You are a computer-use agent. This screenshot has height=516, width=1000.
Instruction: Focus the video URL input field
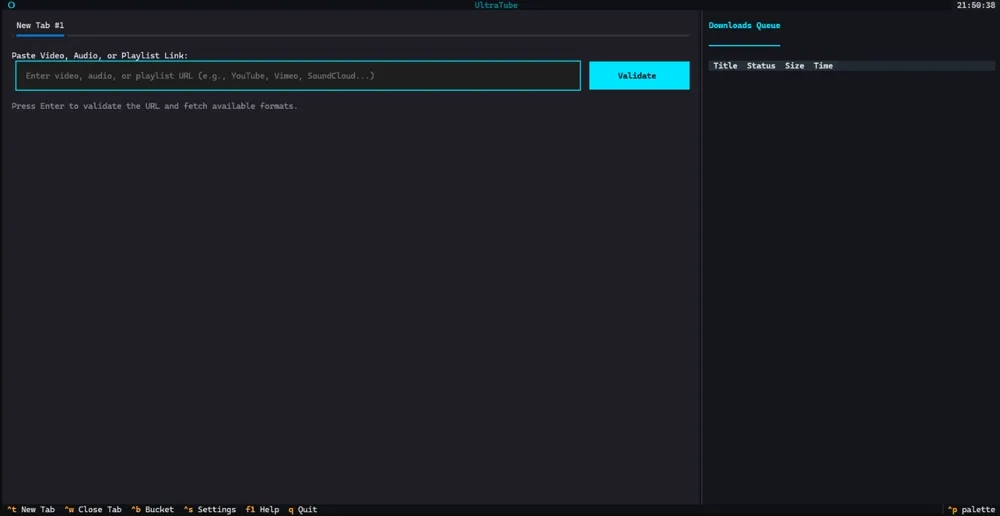click(298, 76)
